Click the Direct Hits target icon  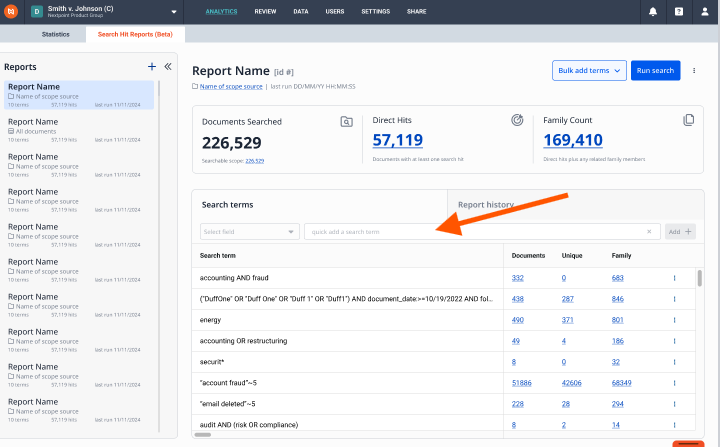point(517,120)
